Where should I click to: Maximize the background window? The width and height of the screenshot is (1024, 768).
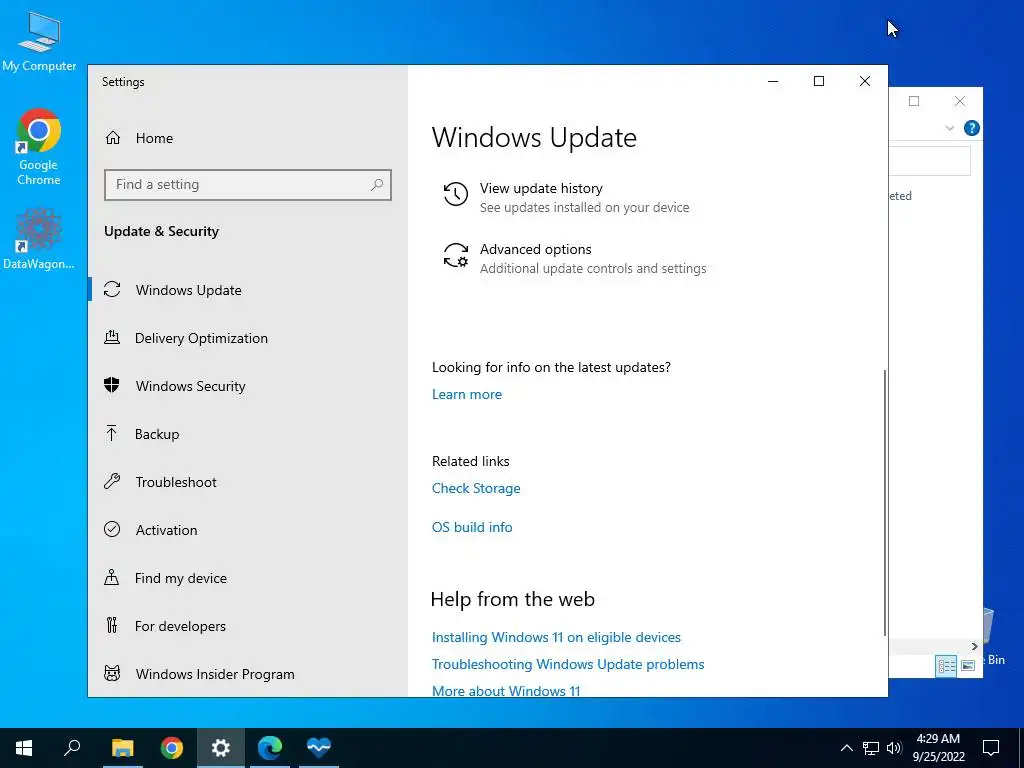tap(914, 101)
